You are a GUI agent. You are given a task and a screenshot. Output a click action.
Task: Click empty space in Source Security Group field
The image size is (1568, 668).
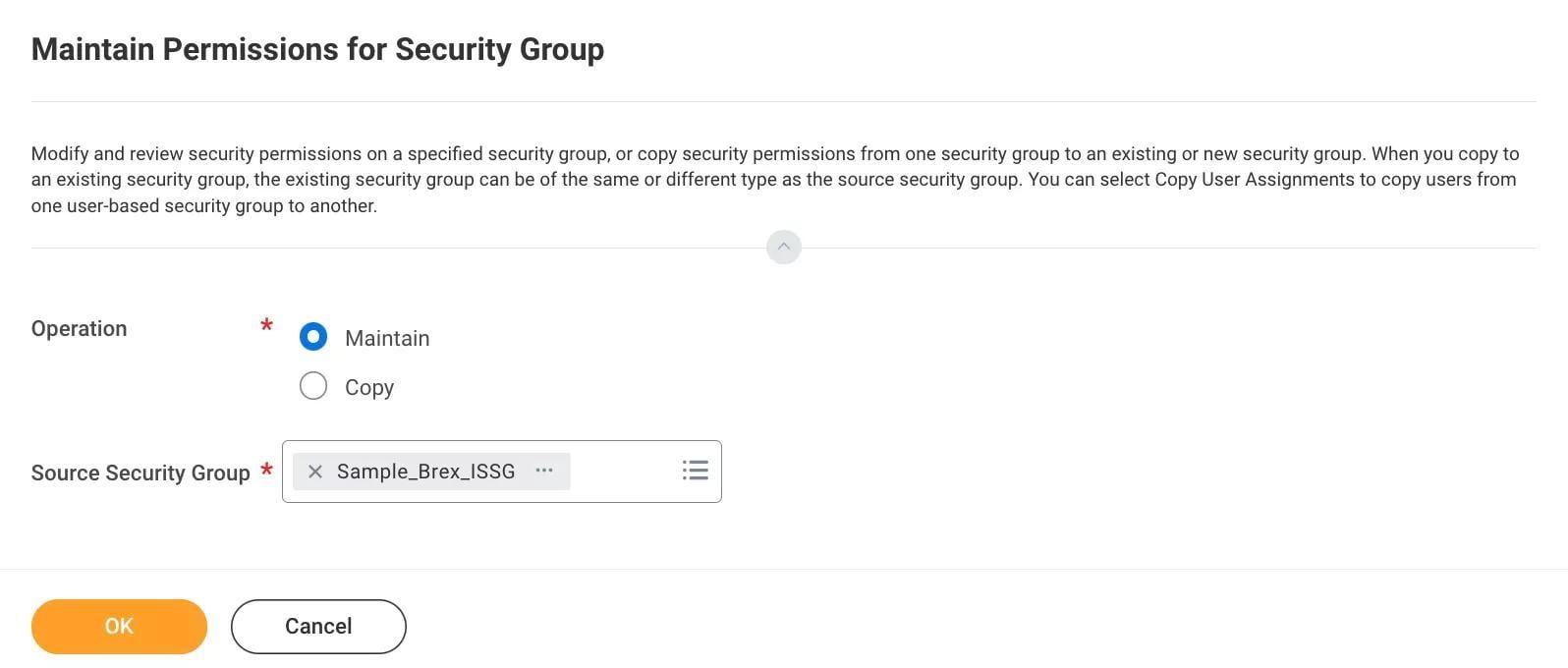coord(624,472)
